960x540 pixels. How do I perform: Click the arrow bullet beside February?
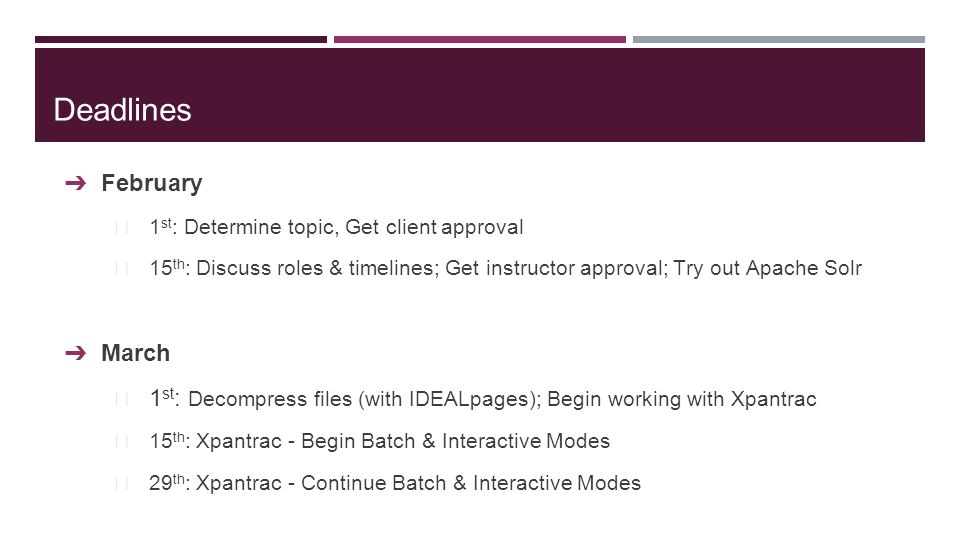pyautogui.click(x=75, y=183)
